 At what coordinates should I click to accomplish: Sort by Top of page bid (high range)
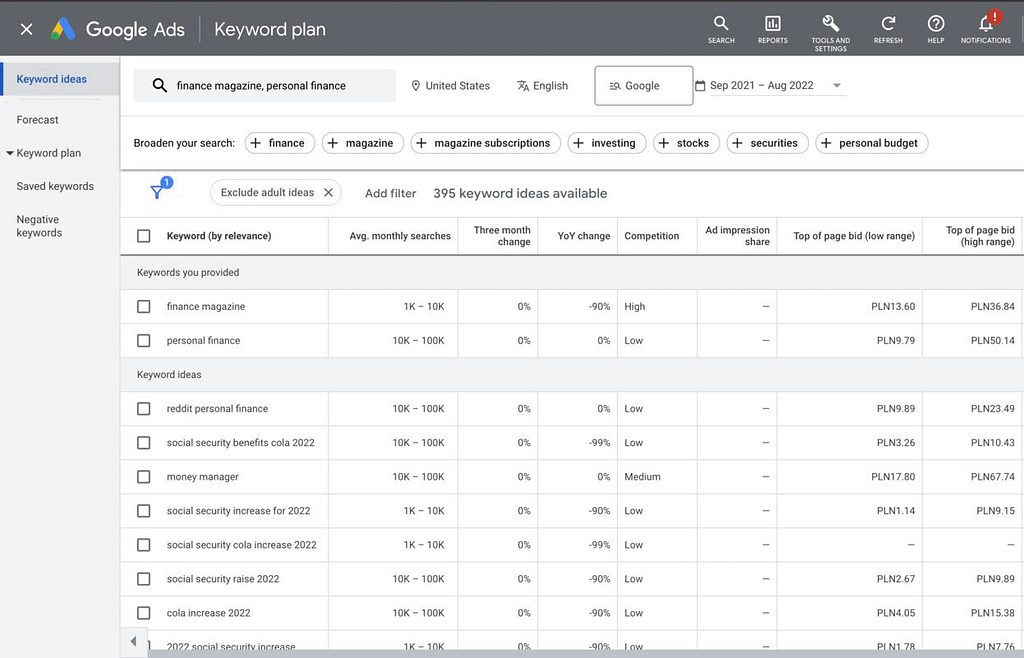pos(980,236)
